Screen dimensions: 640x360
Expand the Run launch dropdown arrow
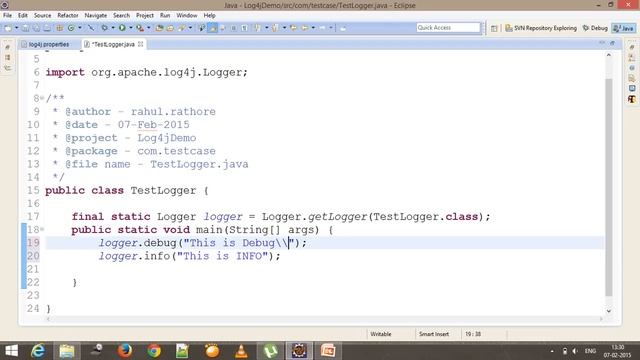point(131,28)
